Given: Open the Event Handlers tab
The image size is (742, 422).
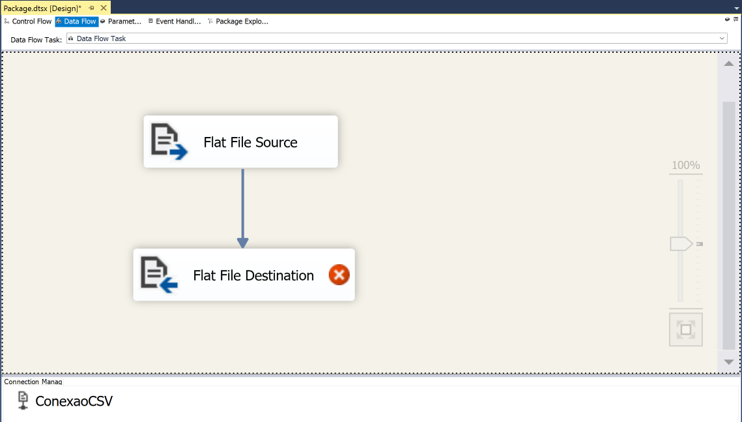Looking at the screenshot, I should point(175,21).
